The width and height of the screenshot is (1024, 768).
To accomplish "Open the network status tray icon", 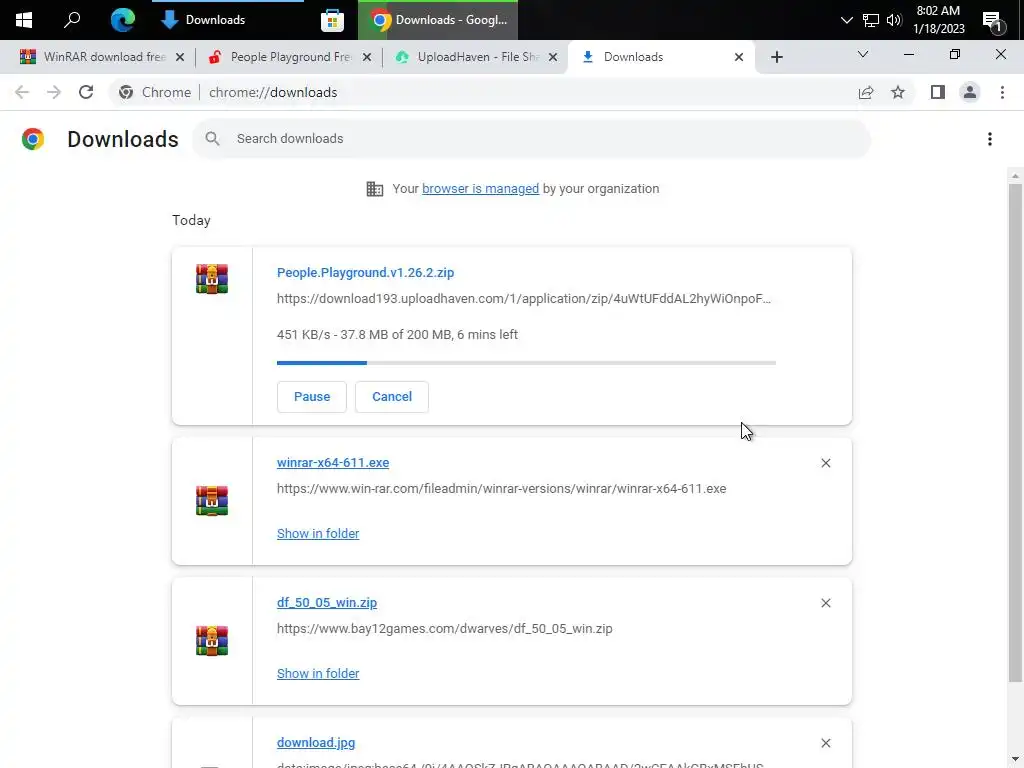I will [871, 20].
